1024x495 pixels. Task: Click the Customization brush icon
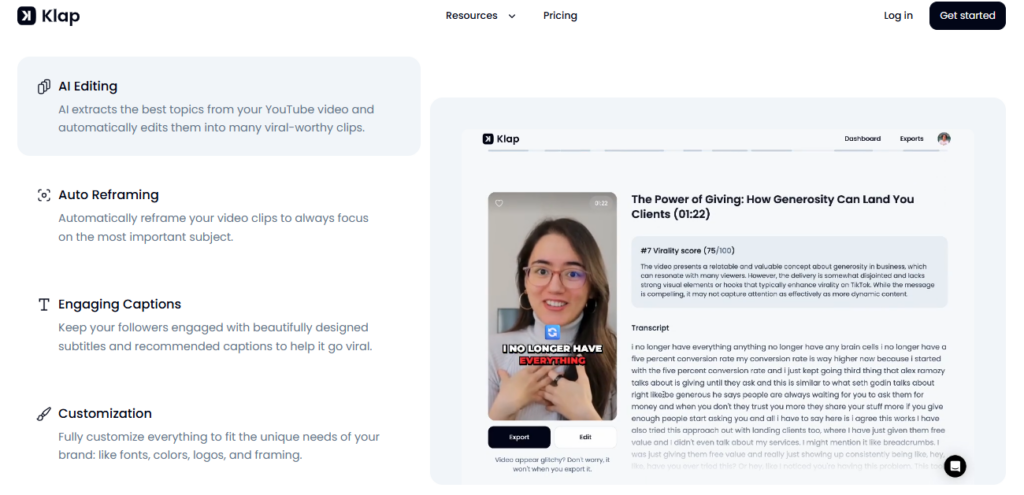[x=44, y=414]
